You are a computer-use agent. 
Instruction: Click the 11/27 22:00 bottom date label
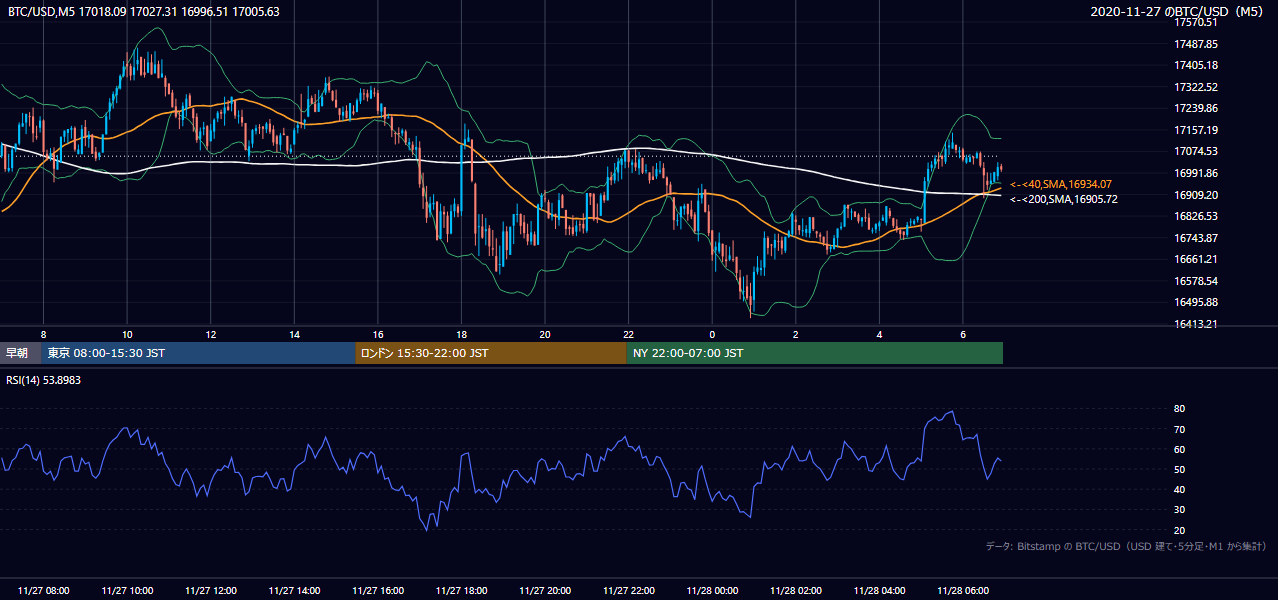[628, 590]
